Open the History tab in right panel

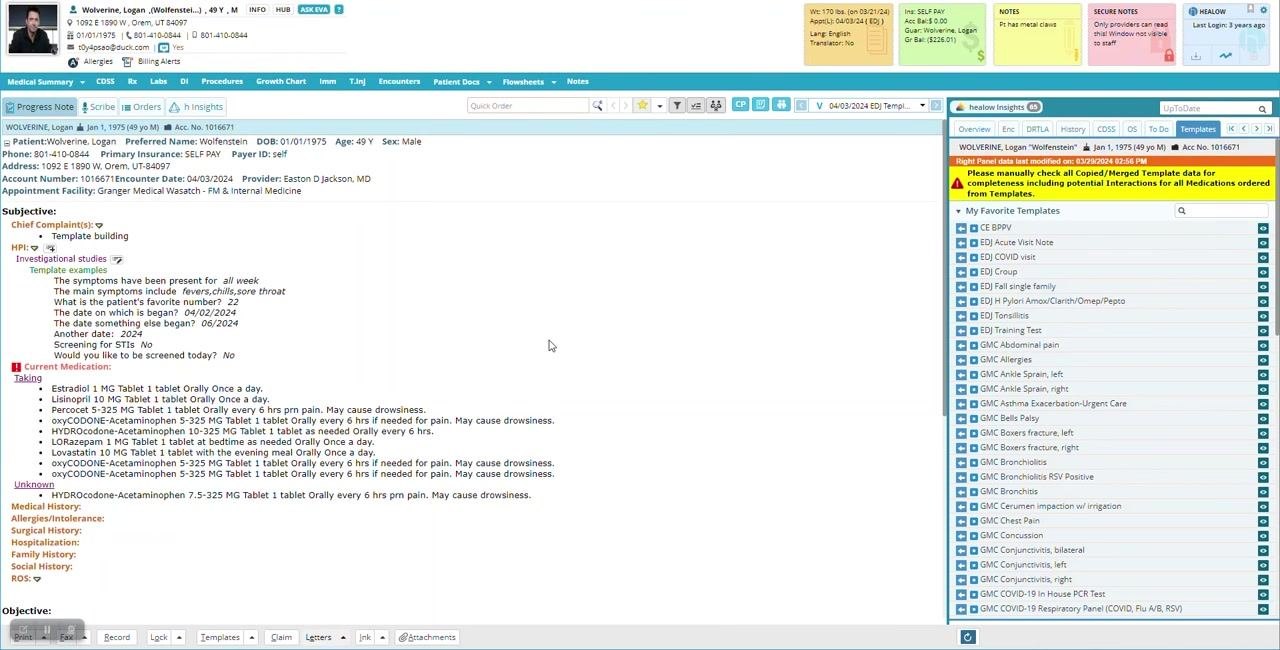[1073, 129]
